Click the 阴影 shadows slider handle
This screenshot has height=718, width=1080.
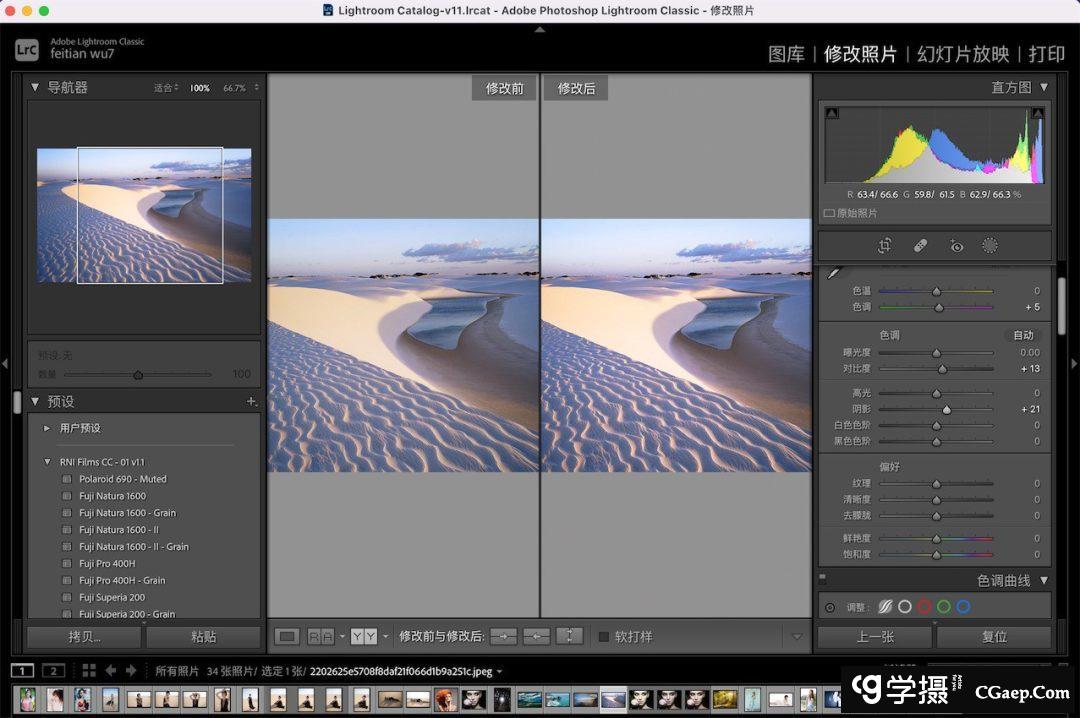click(946, 409)
